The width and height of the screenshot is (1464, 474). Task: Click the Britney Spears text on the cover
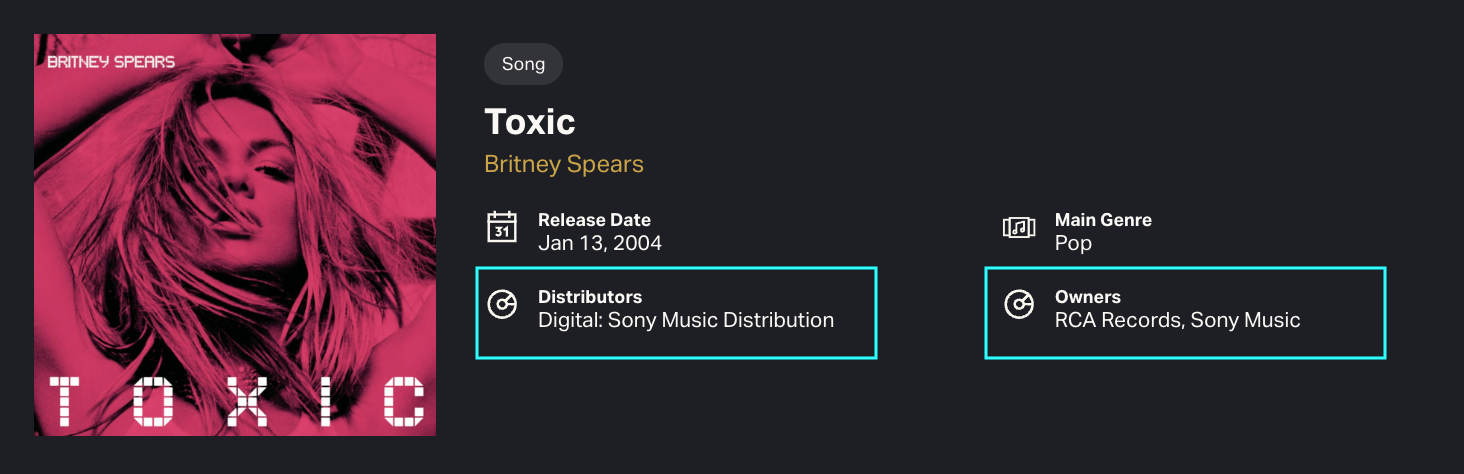tap(111, 62)
